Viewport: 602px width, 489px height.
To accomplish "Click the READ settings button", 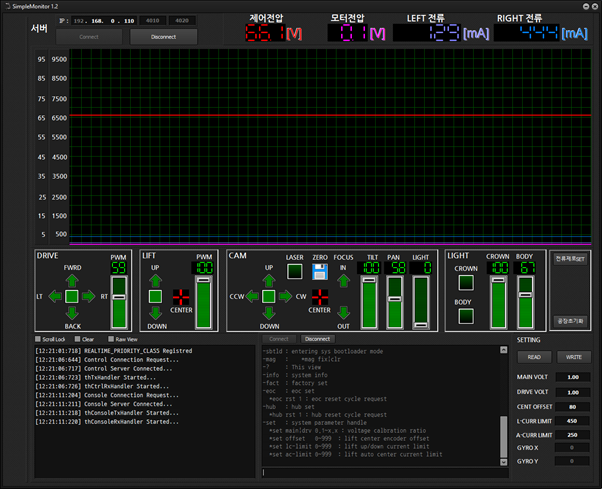I will click(x=533, y=357).
